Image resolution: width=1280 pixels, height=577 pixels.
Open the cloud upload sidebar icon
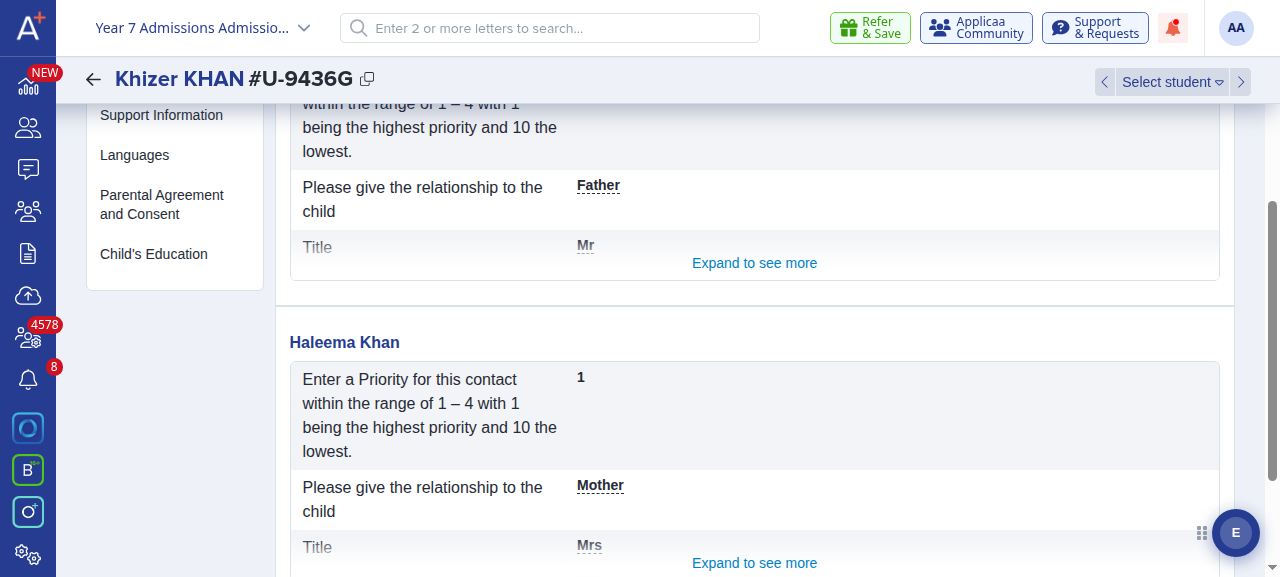pyautogui.click(x=28, y=295)
